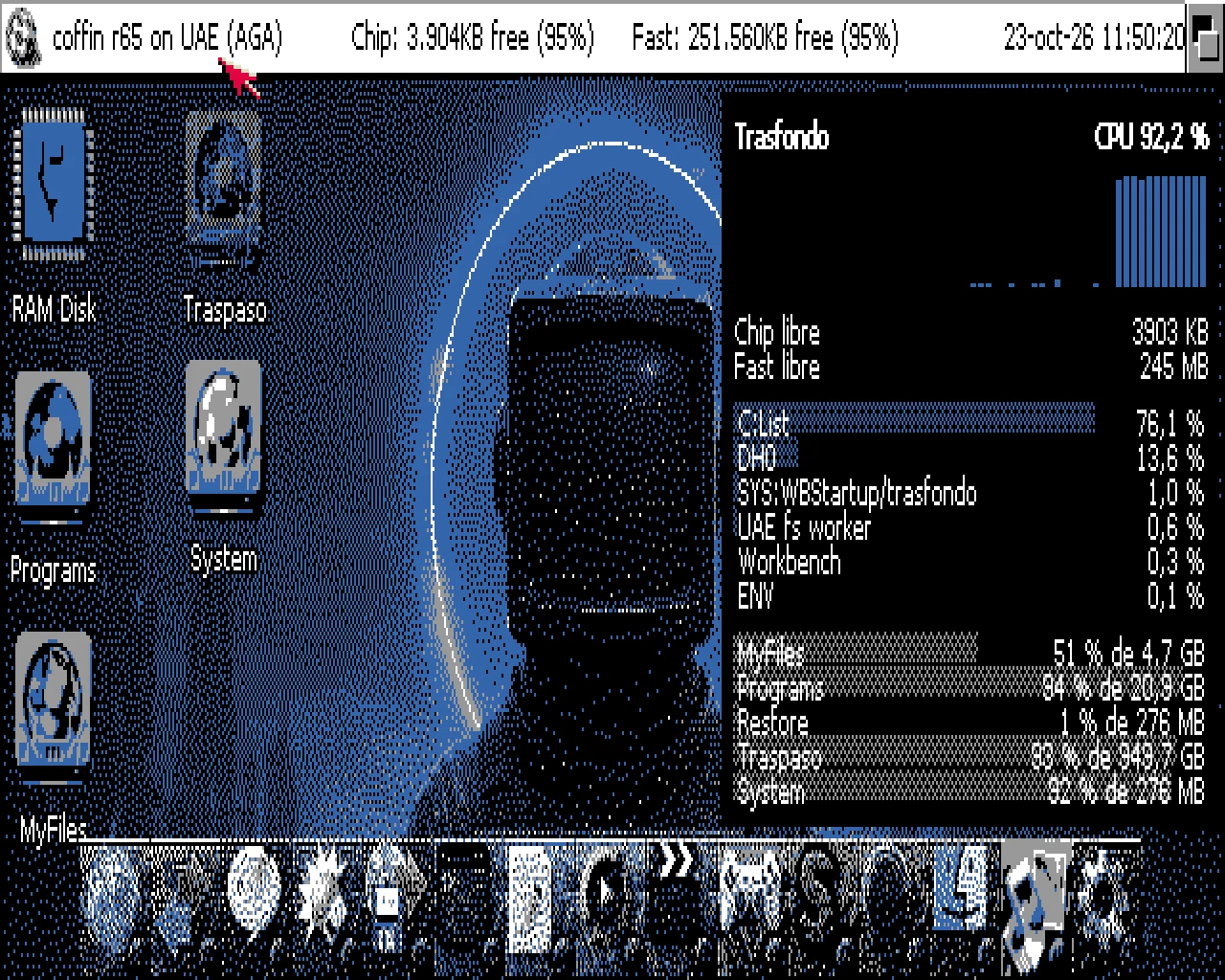Open the Traspaso drive desktop icon

click(x=223, y=189)
